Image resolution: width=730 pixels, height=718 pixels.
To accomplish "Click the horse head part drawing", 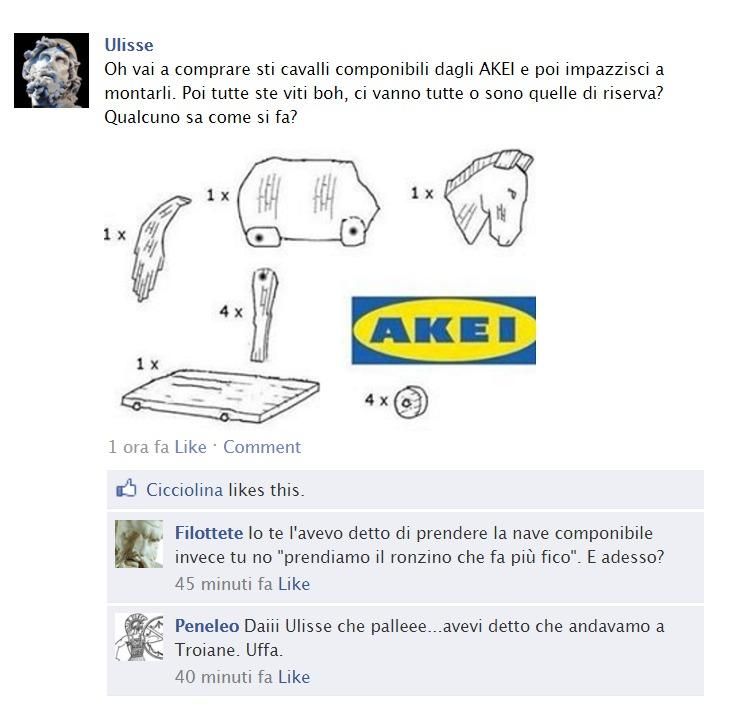I will (489, 197).
